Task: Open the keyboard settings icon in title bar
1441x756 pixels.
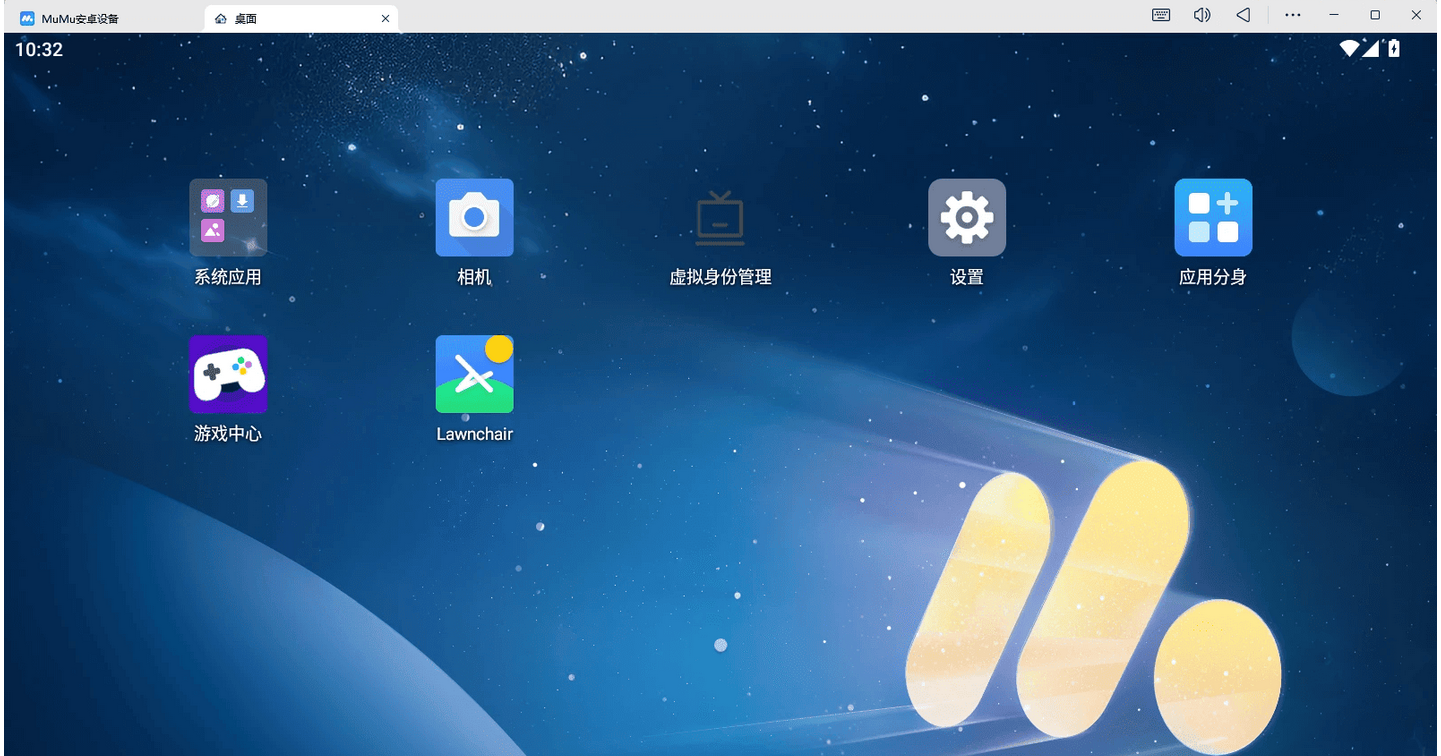Action: [1161, 15]
